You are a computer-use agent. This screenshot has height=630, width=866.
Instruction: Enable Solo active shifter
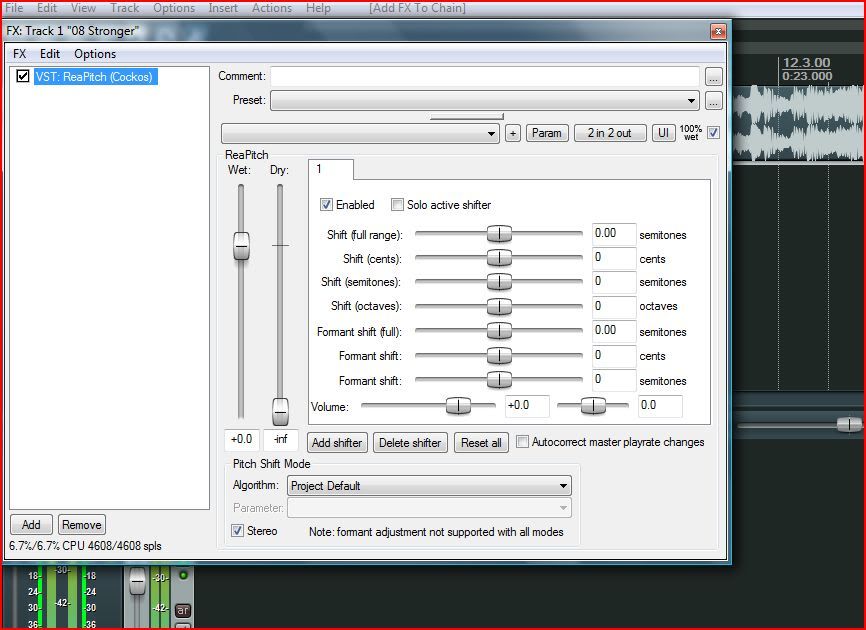click(x=397, y=205)
